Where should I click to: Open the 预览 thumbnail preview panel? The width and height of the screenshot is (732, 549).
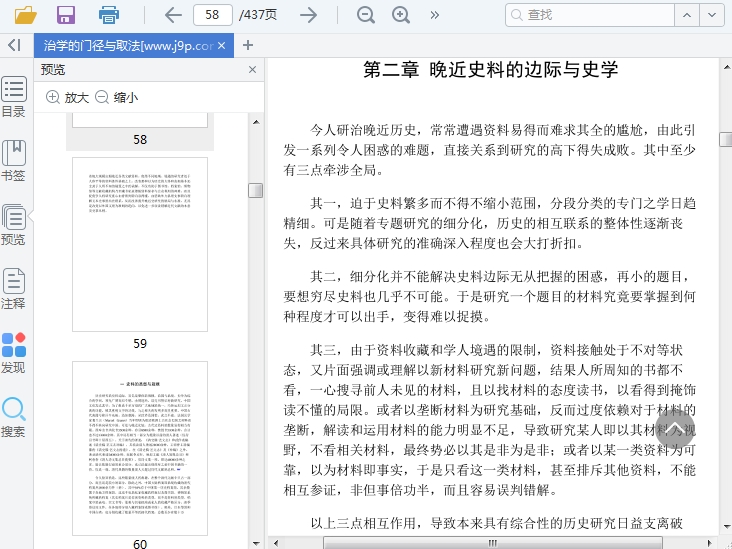pos(14,225)
